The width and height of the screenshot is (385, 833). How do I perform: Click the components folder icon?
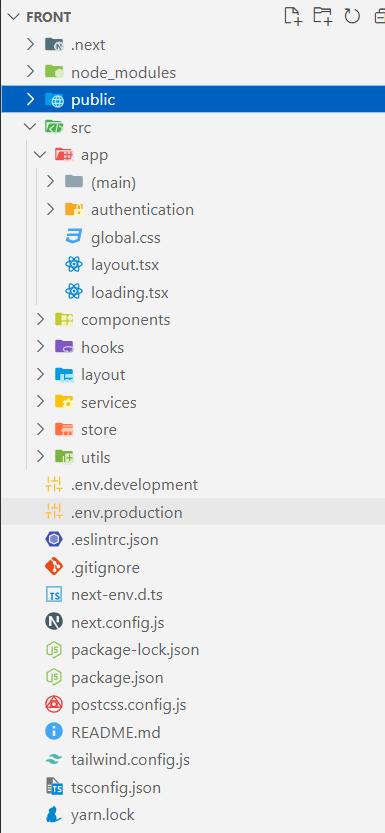pyautogui.click(x=64, y=319)
